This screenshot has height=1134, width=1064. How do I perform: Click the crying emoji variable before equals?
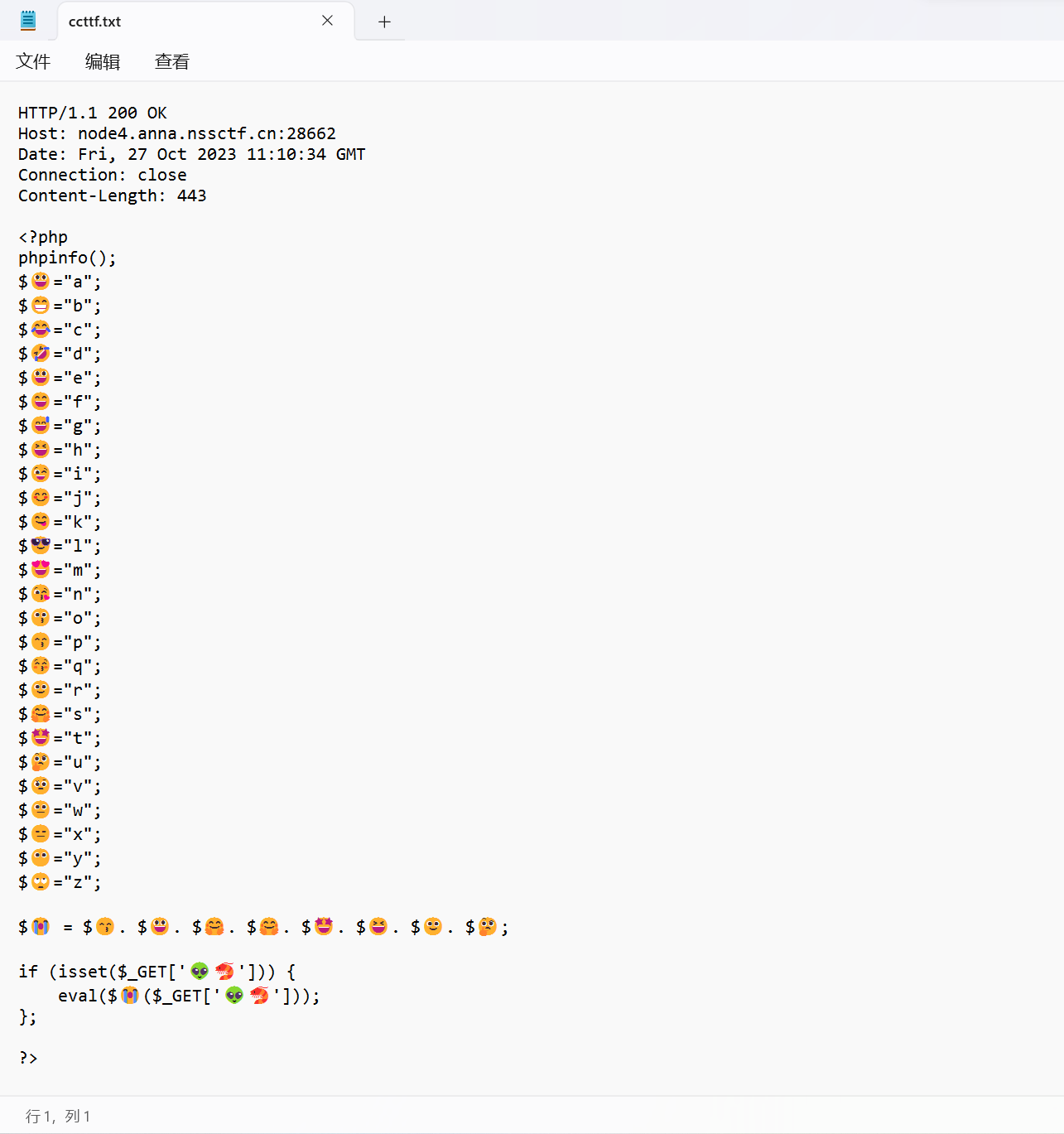[41, 926]
